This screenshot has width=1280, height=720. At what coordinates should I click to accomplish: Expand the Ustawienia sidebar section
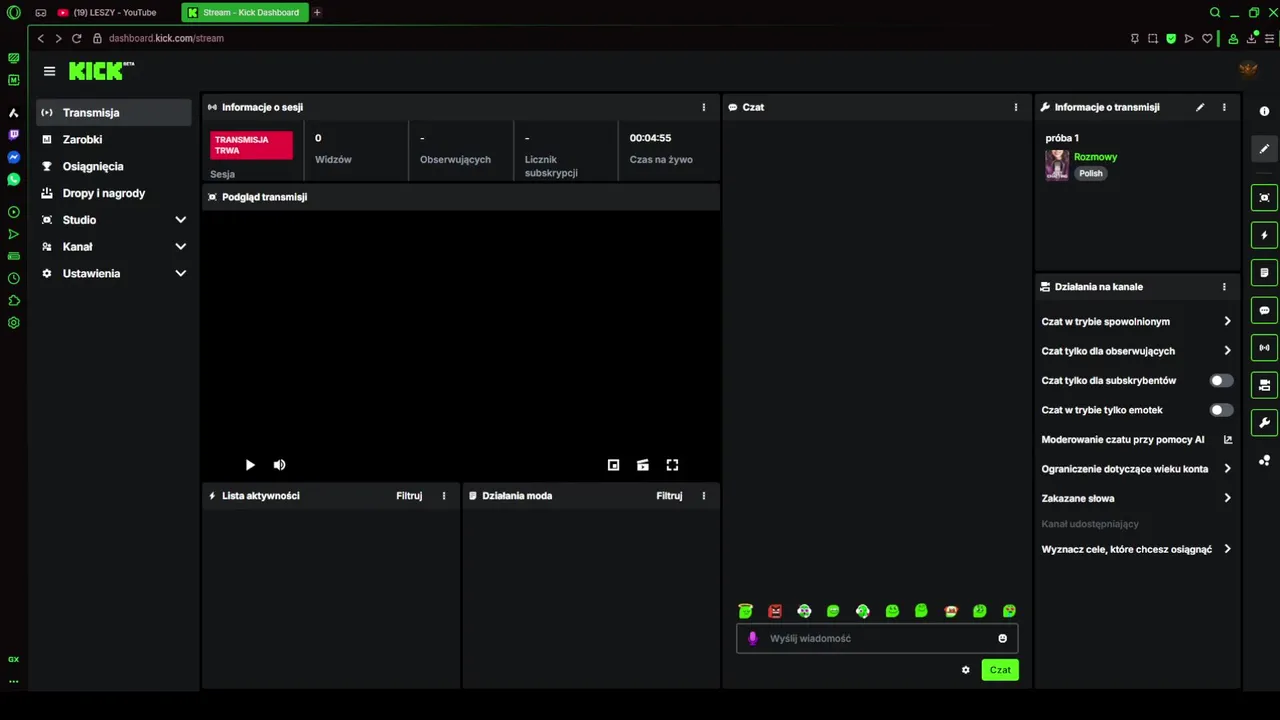point(114,274)
